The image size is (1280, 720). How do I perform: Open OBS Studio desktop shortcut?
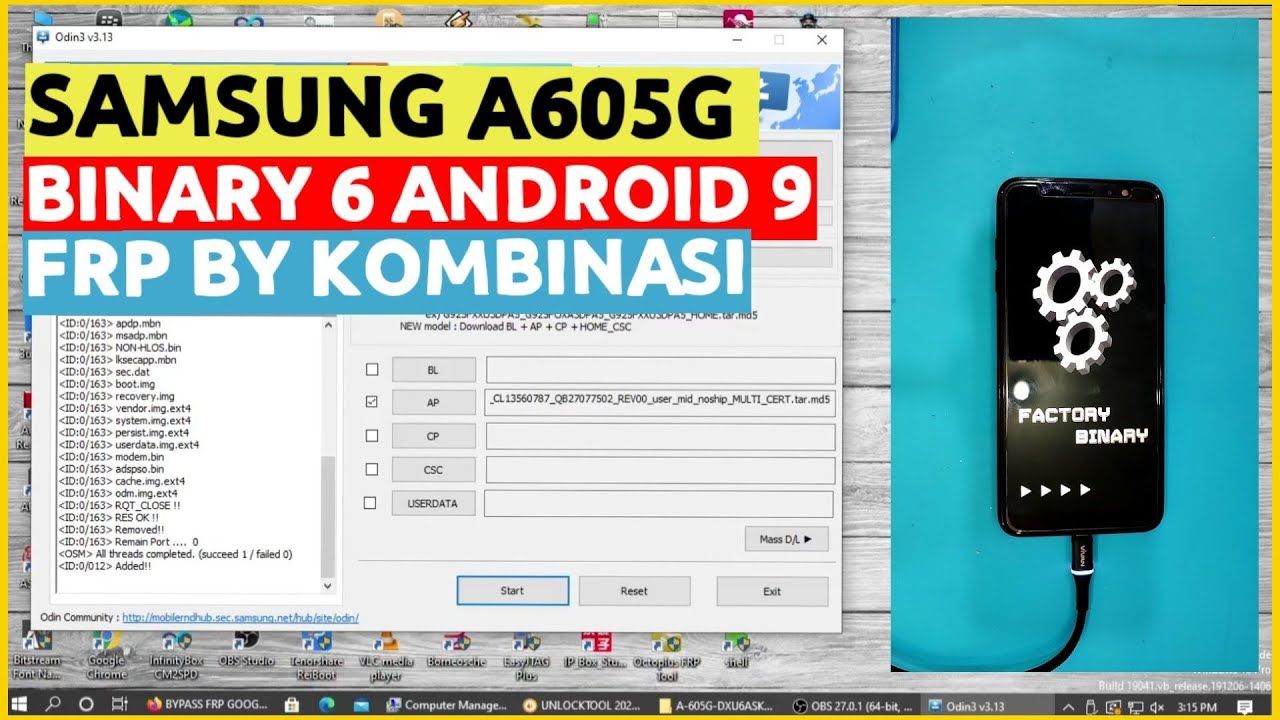[246, 649]
